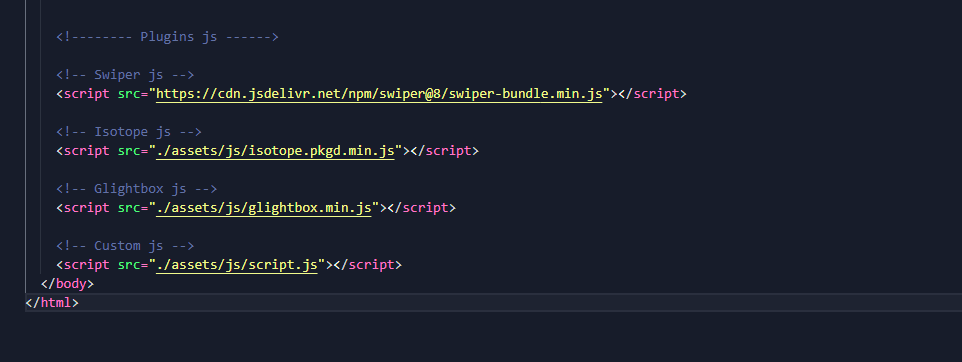
Task: Follow the script.js source path
Action: [x=237, y=265]
